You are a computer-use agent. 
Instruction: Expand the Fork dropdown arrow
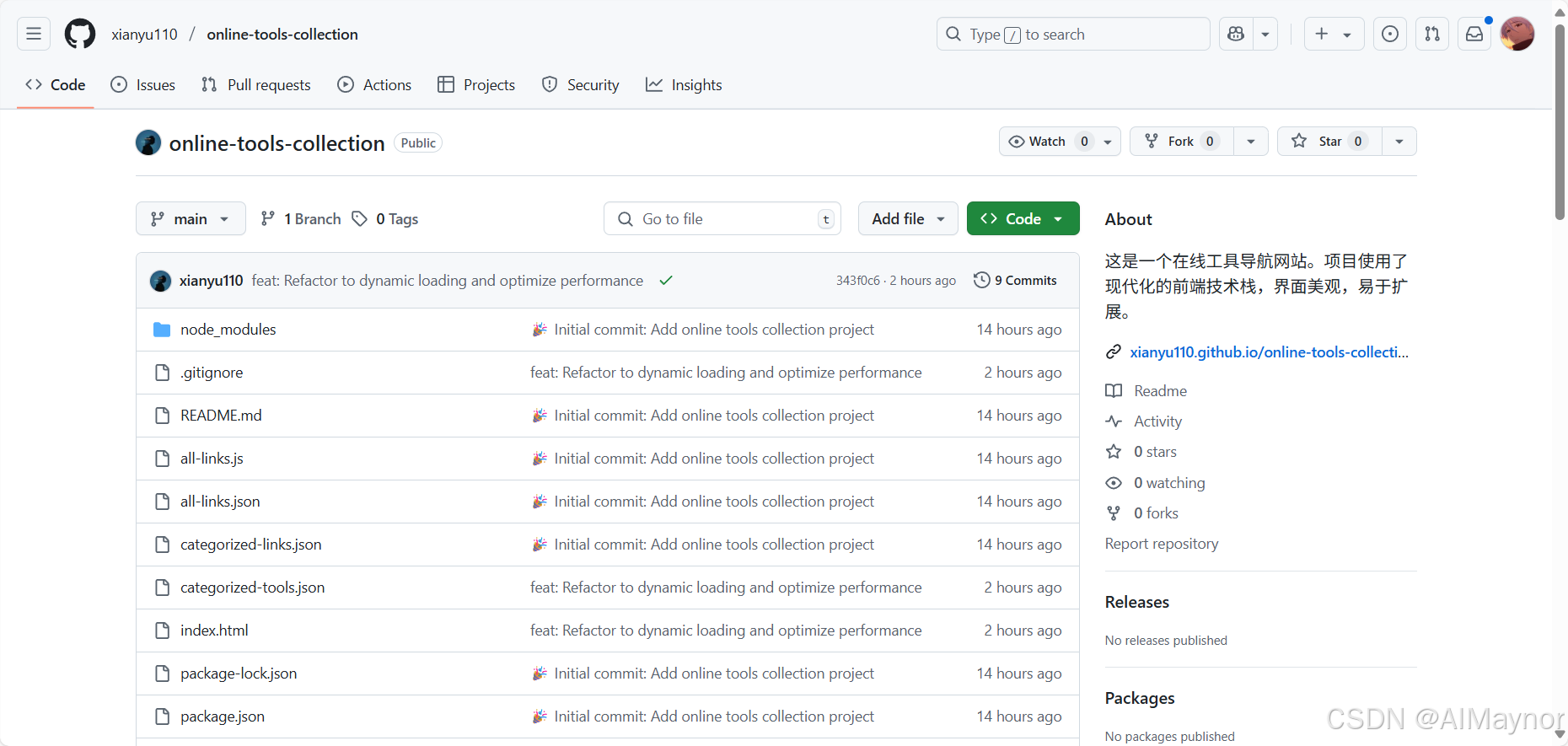point(1251,141)
